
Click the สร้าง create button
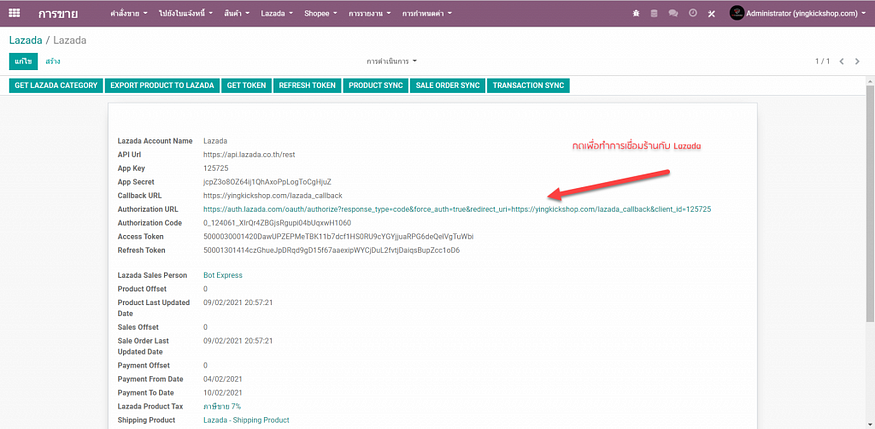(53, 61)
